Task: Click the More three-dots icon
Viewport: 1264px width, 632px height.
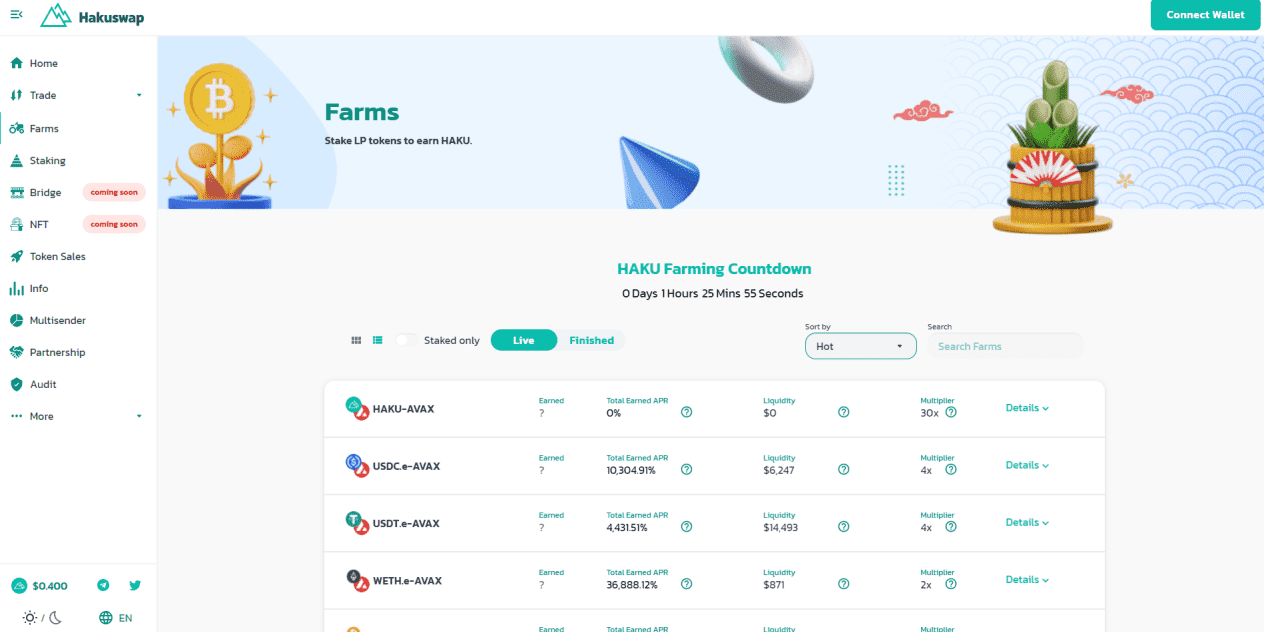Action: pyautogui.click(x=16, y=416)
